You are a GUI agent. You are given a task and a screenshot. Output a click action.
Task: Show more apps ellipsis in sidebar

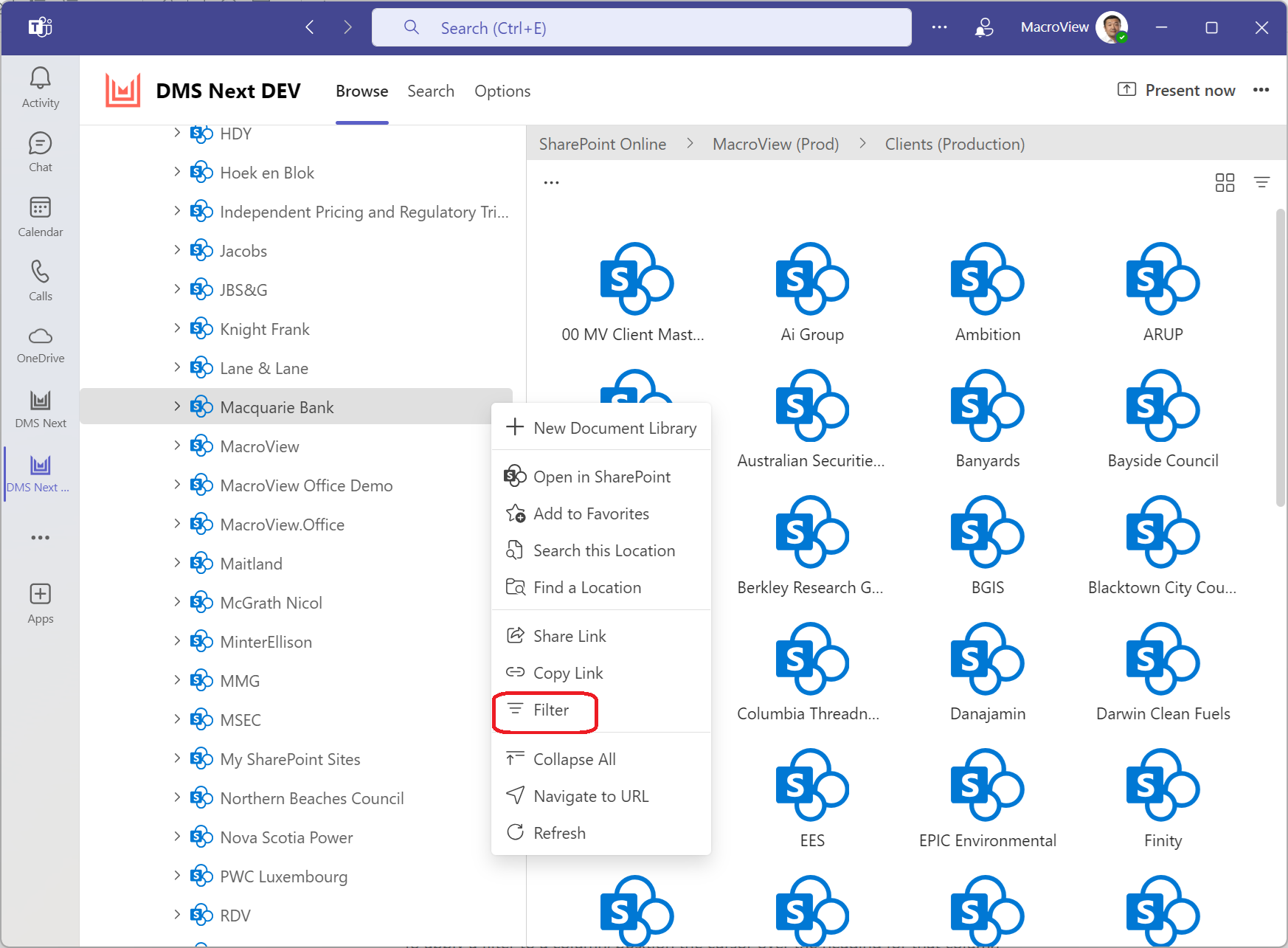pyautogui.click(x=41, y=538)
